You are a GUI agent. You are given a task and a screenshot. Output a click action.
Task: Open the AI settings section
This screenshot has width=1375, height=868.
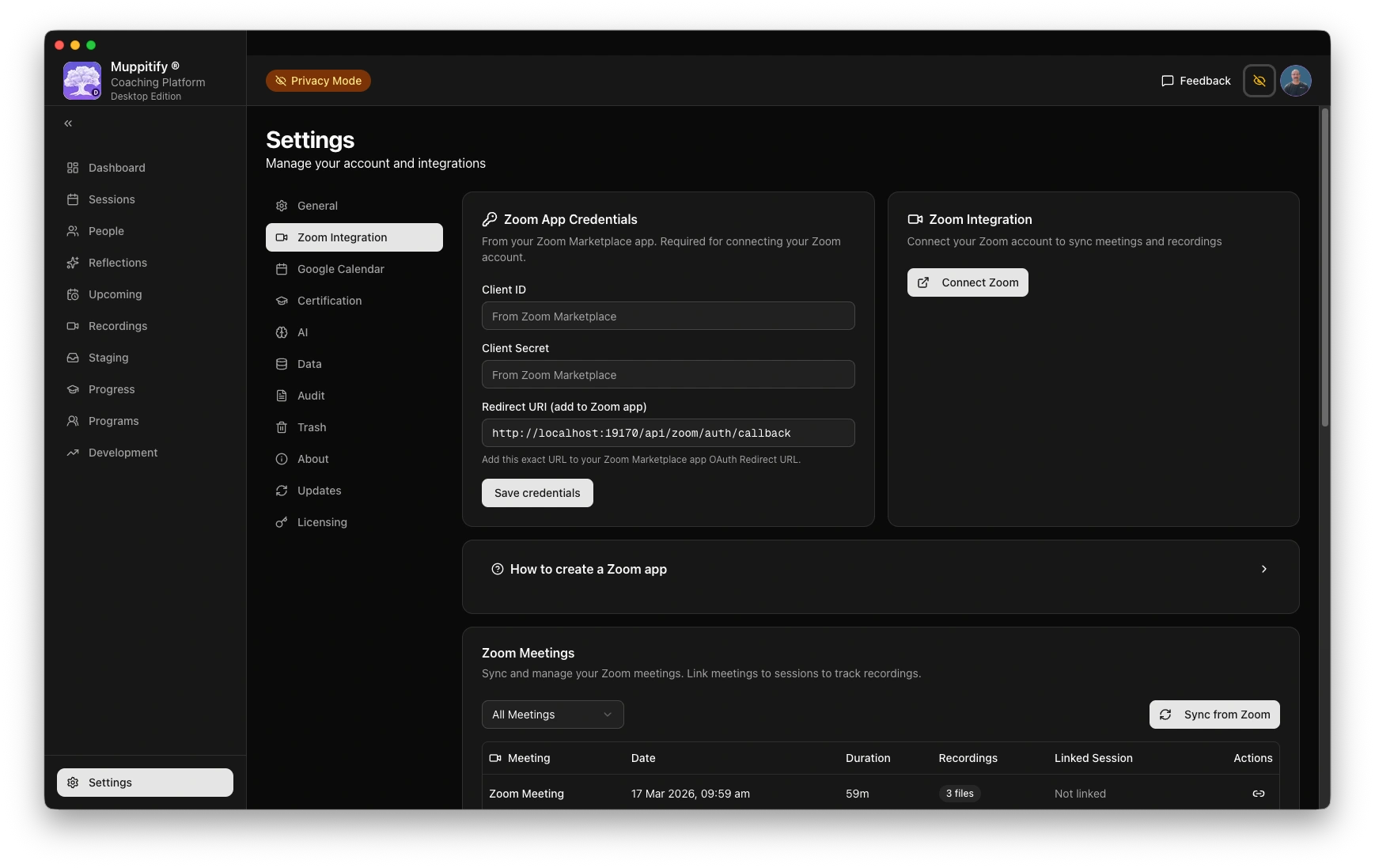[x=302, y=332]
